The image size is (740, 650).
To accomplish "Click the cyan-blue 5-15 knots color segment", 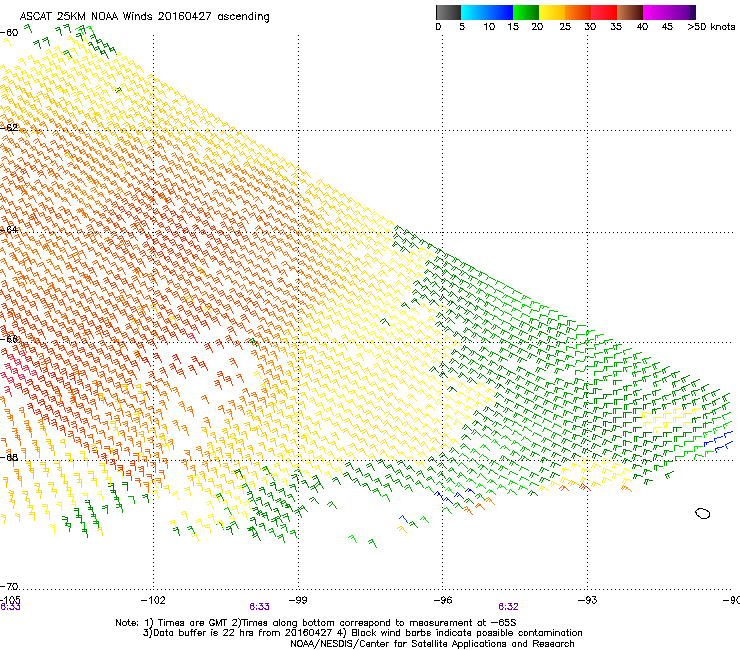I will pyautogui.click(x=487, y=12).
